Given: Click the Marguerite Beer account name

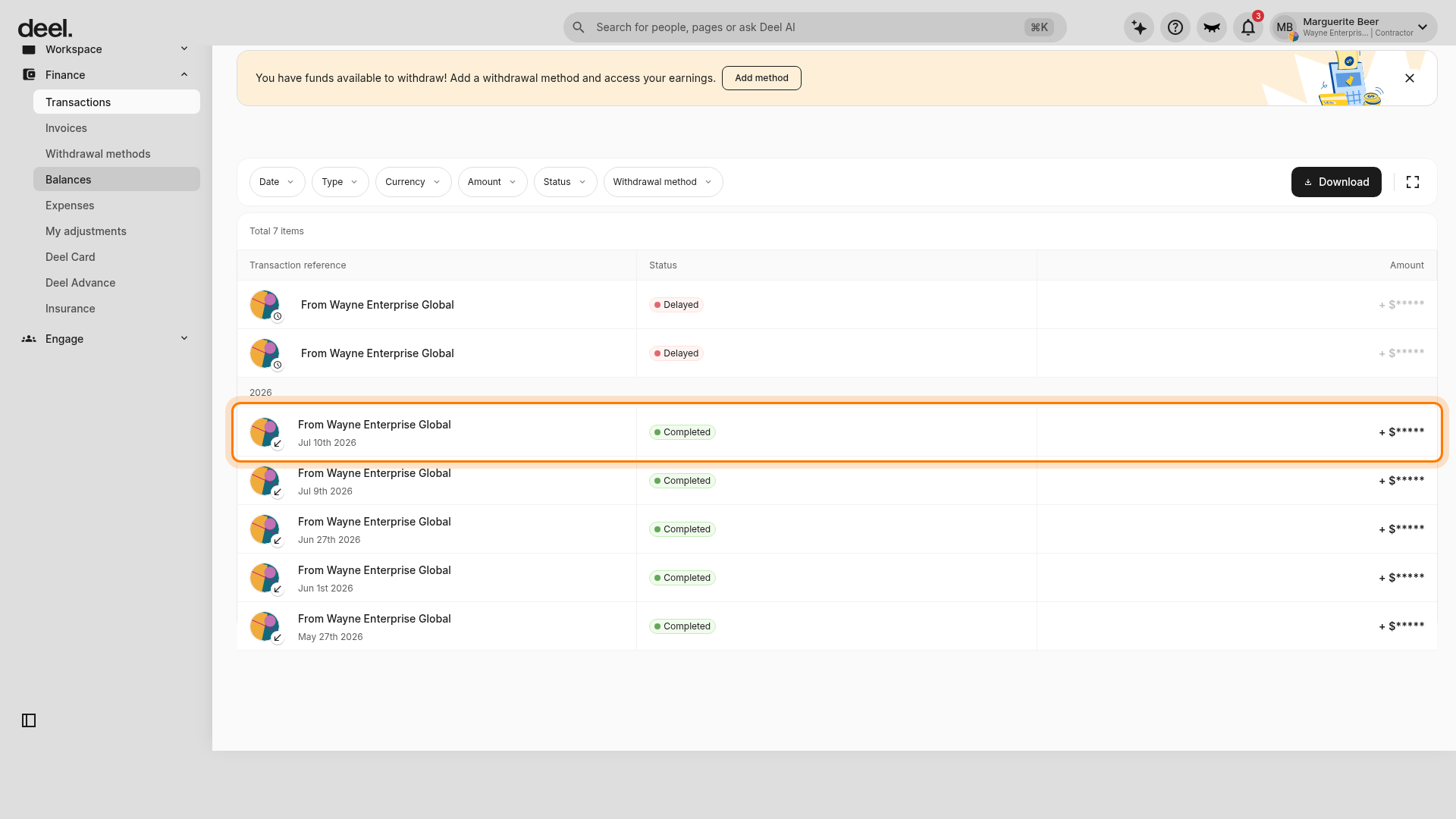Looking at the screenshot, I should tap(1341, 21).
